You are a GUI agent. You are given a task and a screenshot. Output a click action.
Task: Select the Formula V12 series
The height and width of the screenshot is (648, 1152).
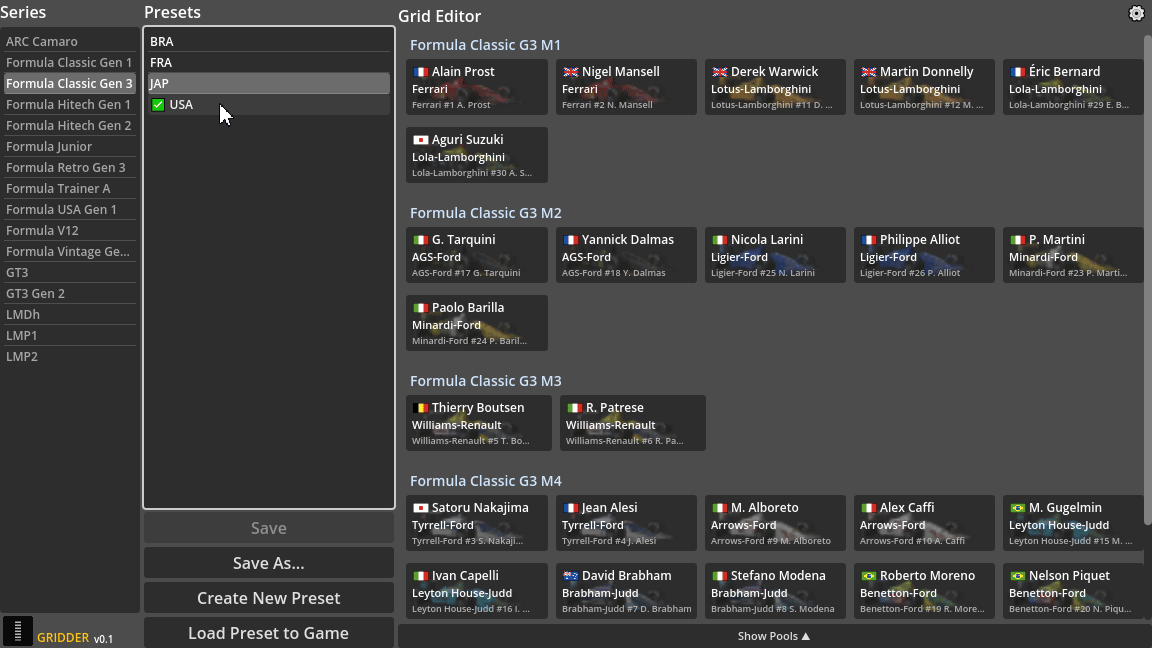pos(69,231)
